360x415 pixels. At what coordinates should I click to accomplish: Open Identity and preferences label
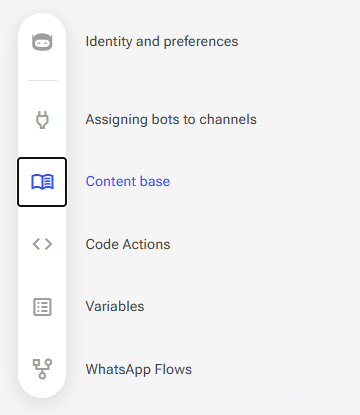pos(162,42)
